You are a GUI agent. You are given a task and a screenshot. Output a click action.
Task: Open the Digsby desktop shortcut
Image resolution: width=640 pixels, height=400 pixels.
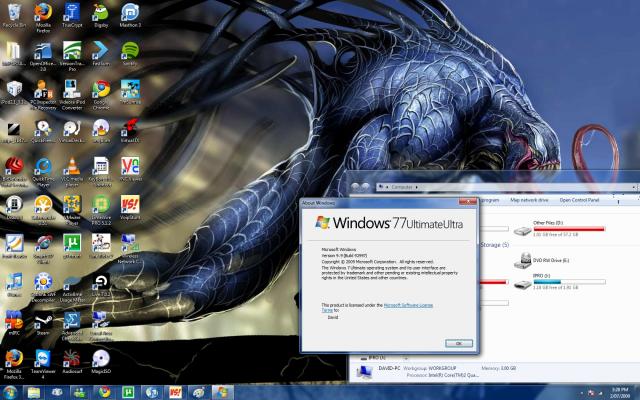tap(101, 15)
